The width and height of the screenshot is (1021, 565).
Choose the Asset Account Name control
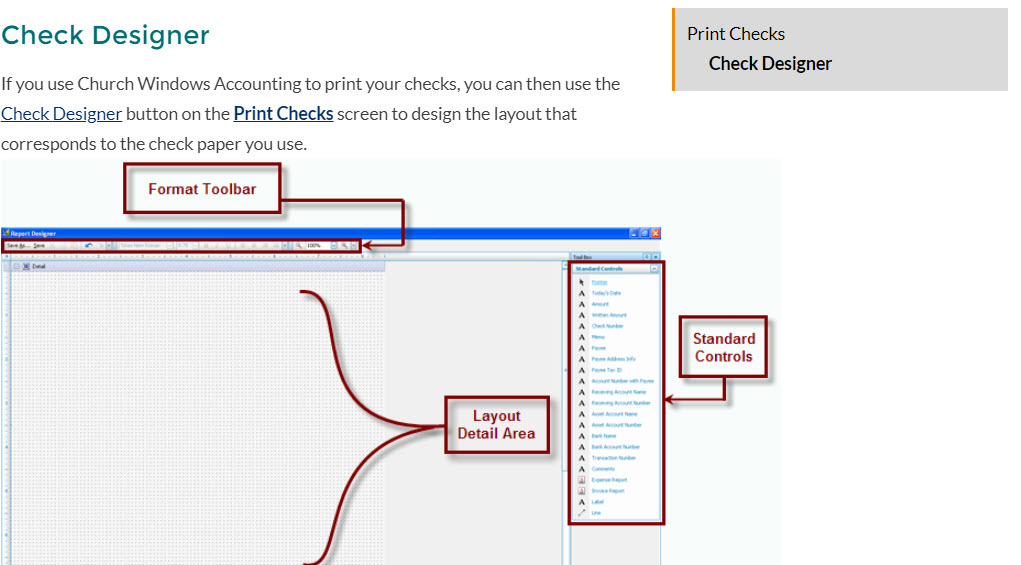click(x=614, y=414)
